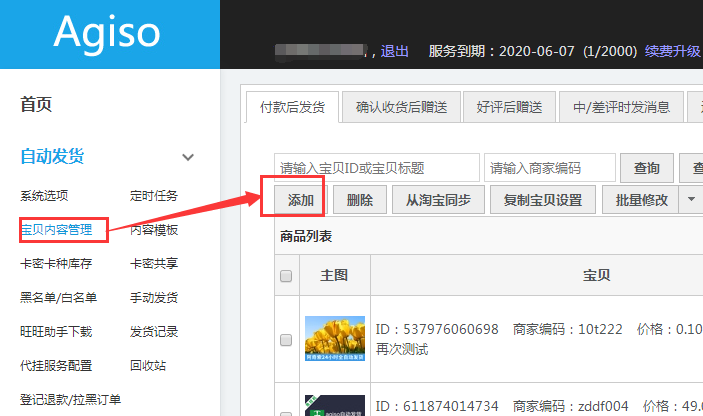The image size is (703, 416).
Task: Tick the select-all checkbox in table header
Action: [x=286, y=276]
